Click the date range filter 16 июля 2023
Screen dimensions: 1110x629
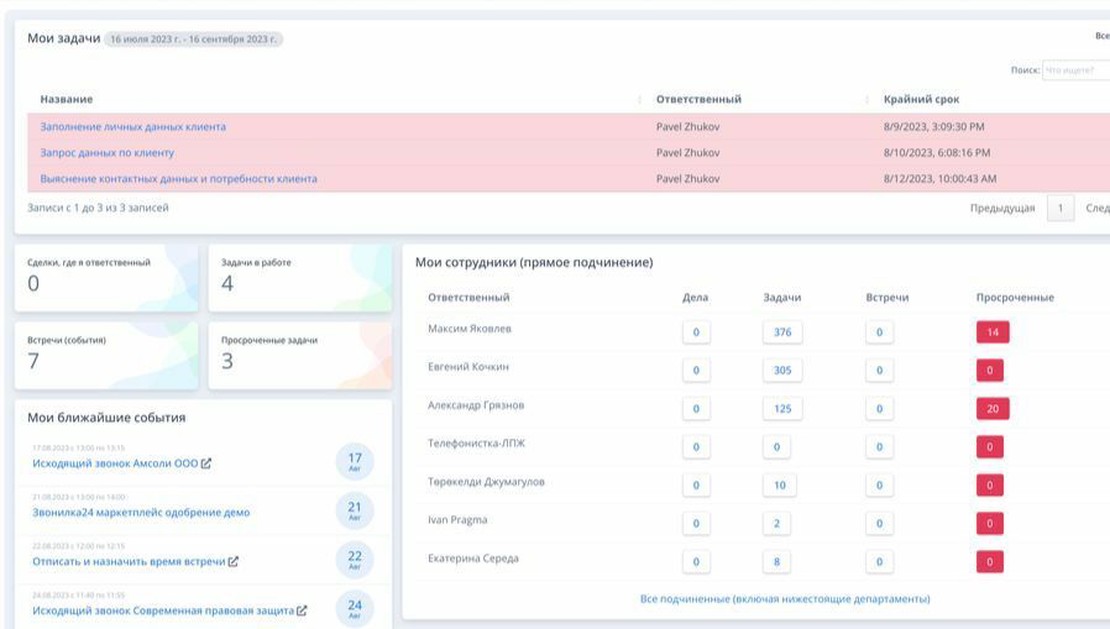[x=194, y=39]
